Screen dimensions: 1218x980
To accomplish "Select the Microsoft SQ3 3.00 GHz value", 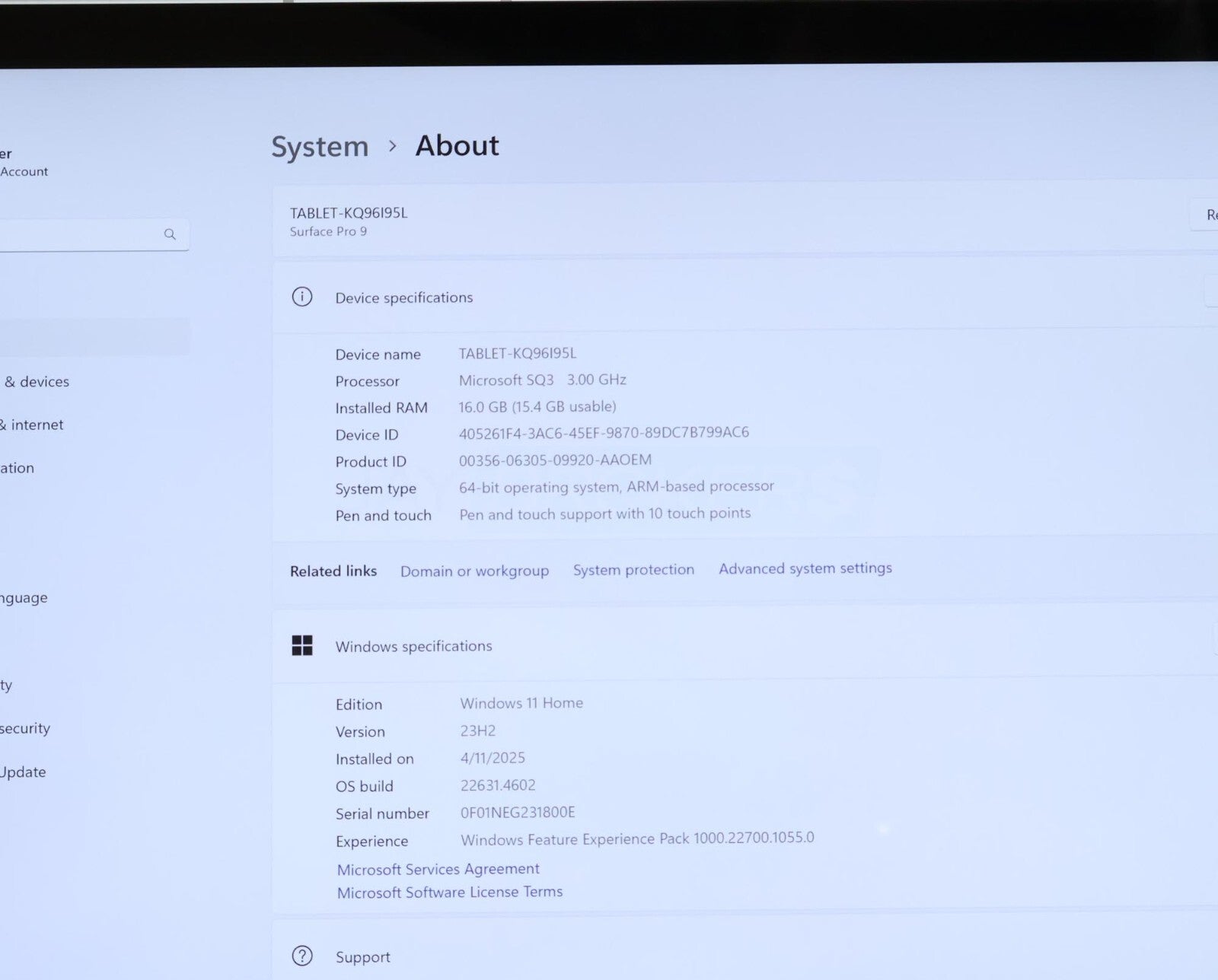I will (x=543, y=380).
